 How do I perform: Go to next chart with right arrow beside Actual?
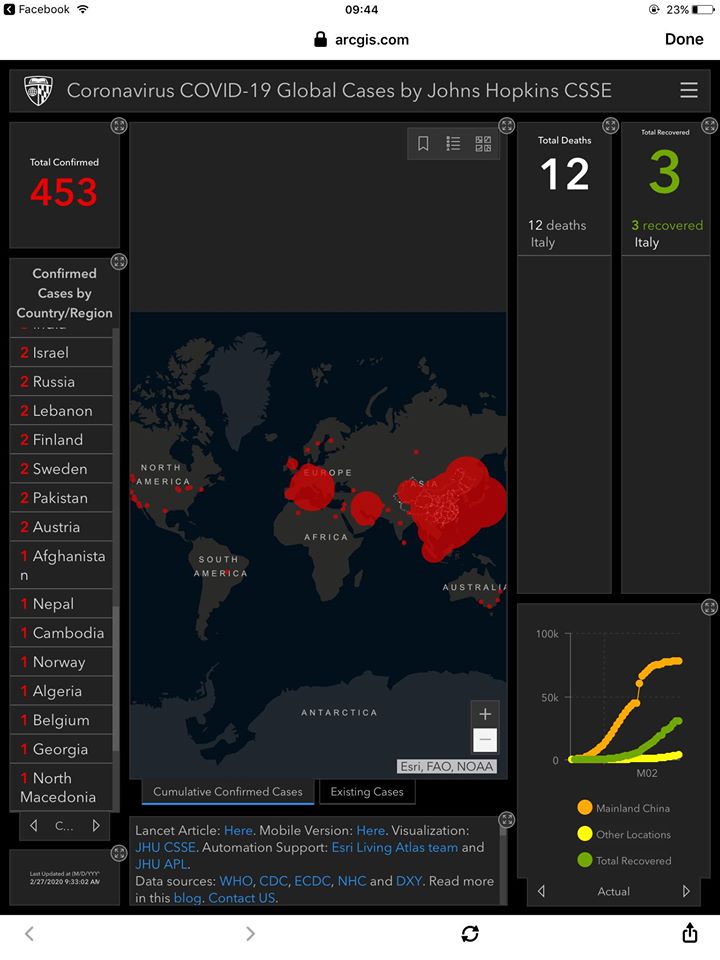[x=686, y=891]
